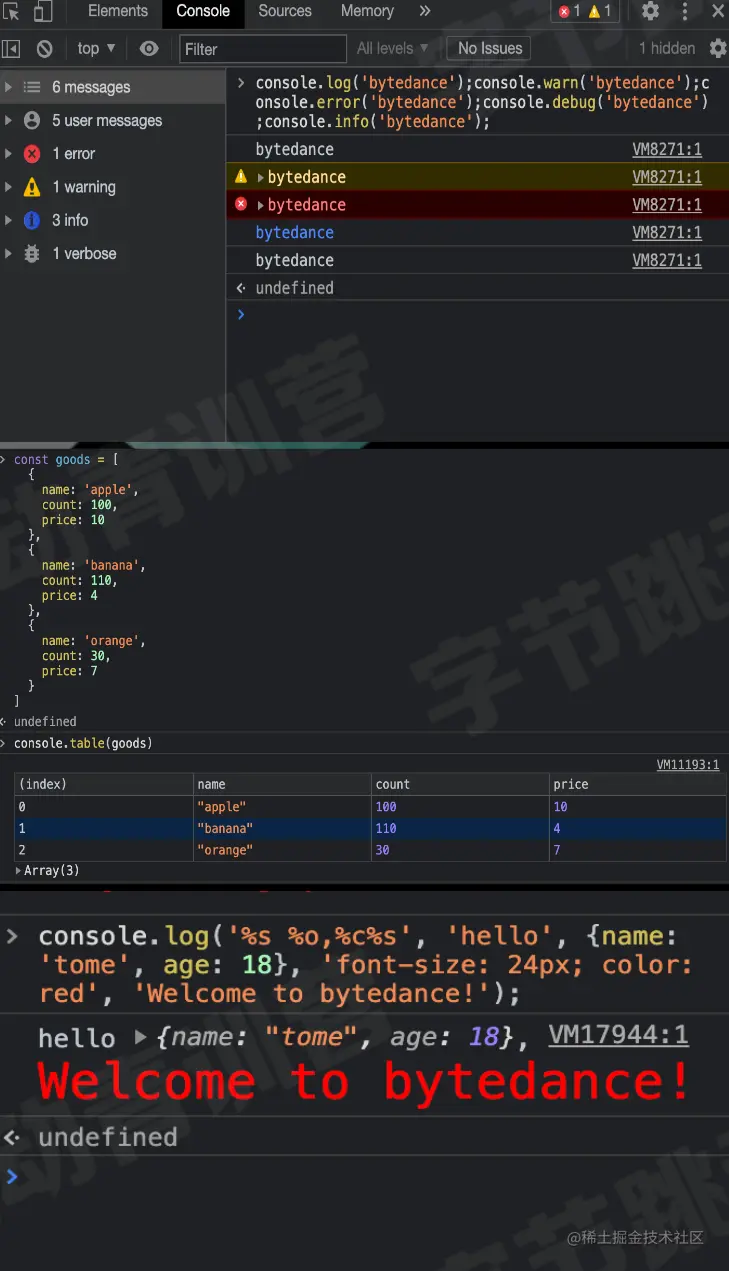This screenshot has width=729, height=1271.
Task: Toggle the live expression eye icon
Action: [149, 48]
